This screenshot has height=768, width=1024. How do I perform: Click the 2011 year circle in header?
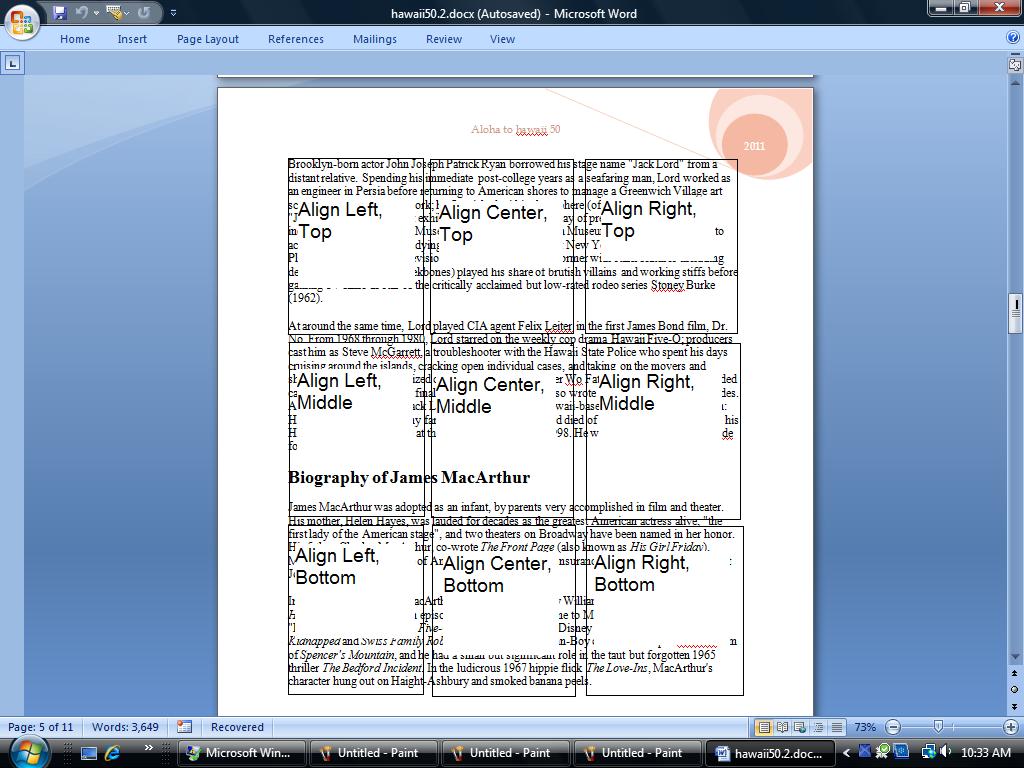[754, 146]
